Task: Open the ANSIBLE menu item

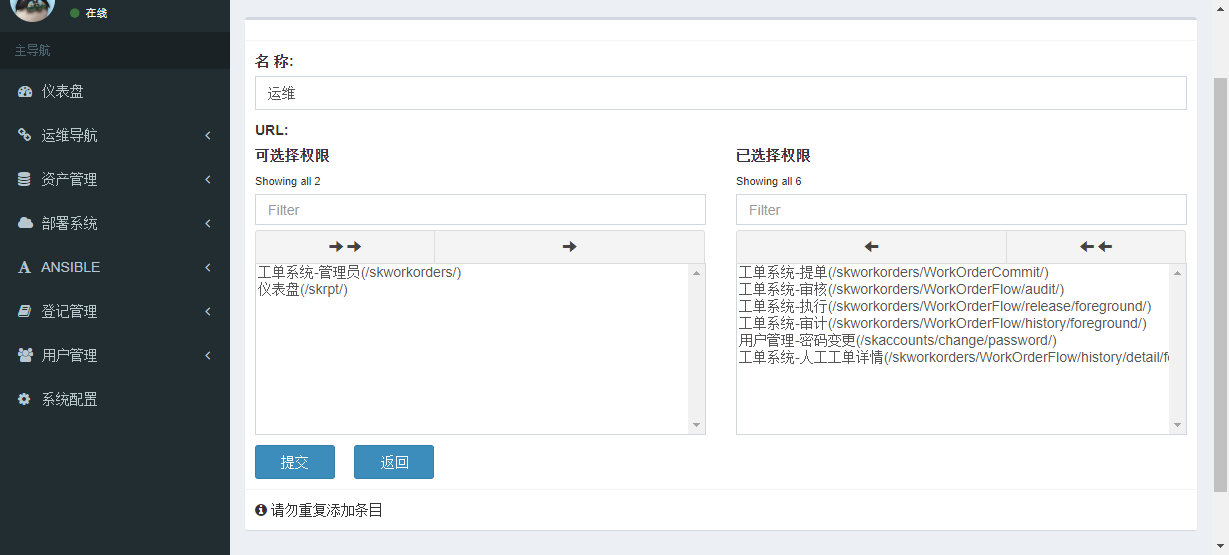Action: click(x=115, y=268)
